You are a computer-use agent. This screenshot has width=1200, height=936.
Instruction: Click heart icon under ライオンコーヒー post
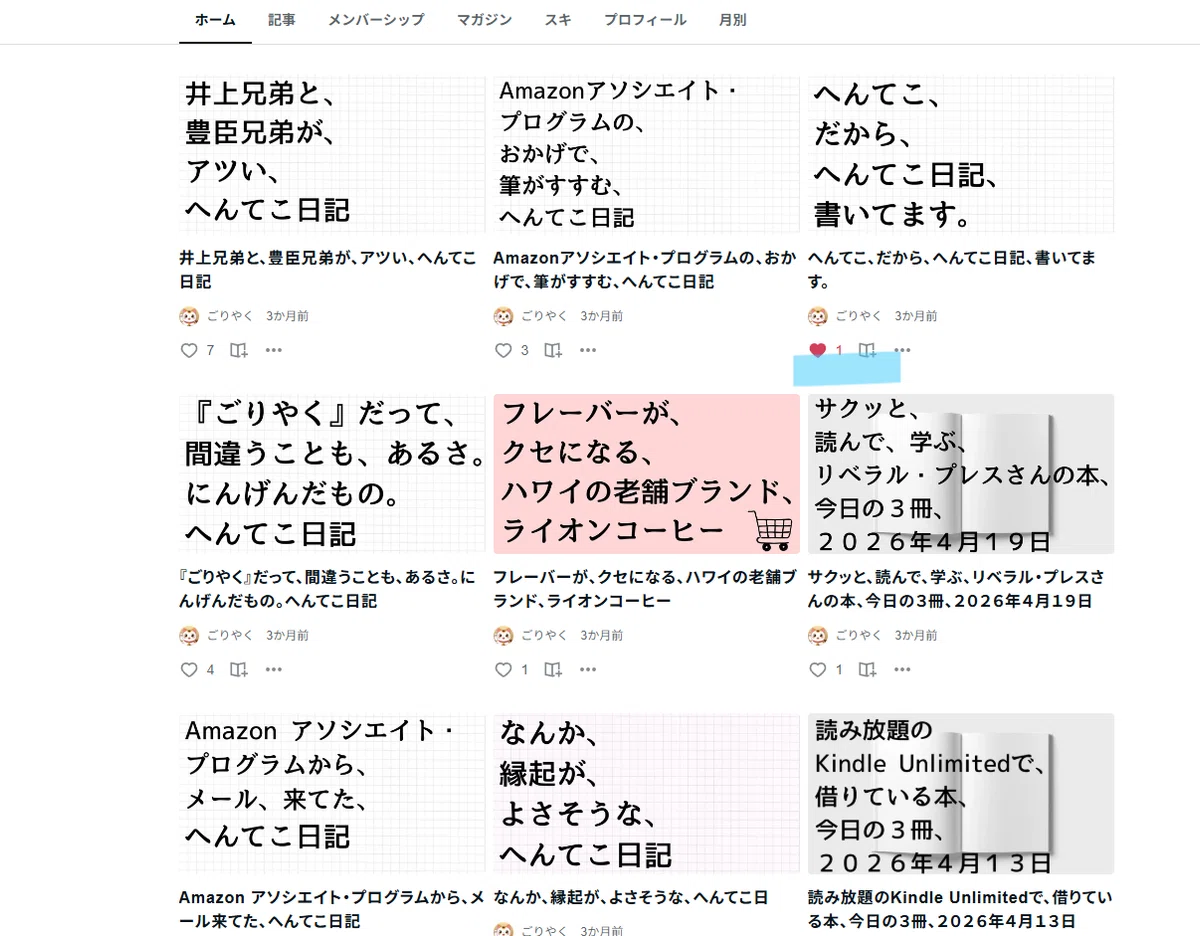[503, 670]
